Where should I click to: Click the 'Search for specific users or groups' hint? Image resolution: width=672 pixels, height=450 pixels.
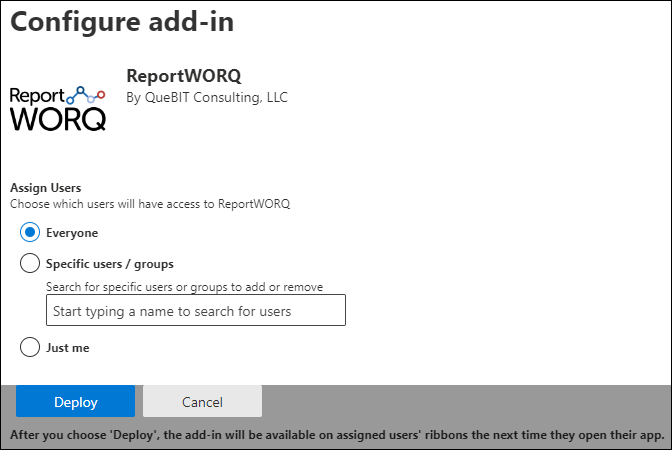click(184, 287)
